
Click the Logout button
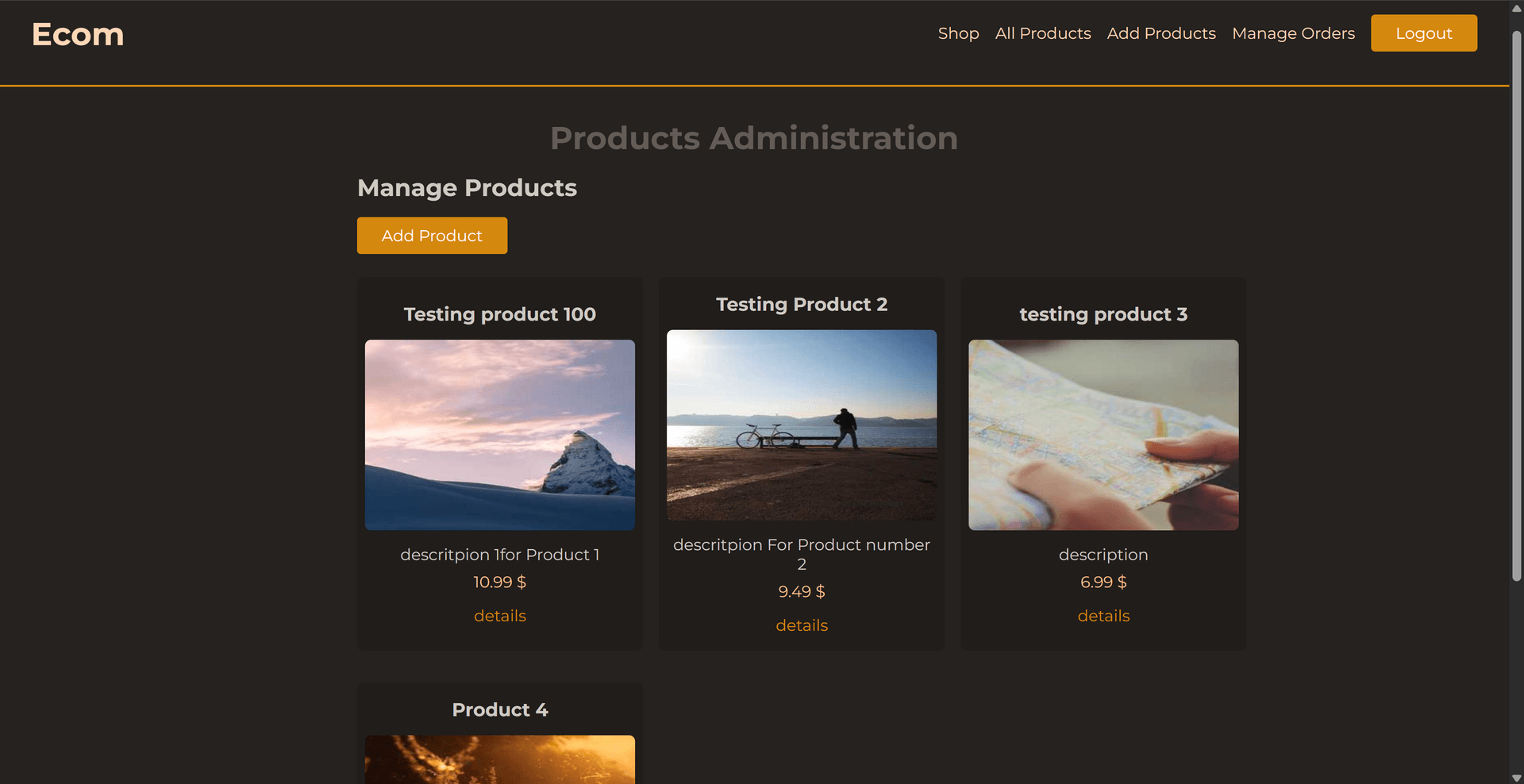tap(1424, 33)
